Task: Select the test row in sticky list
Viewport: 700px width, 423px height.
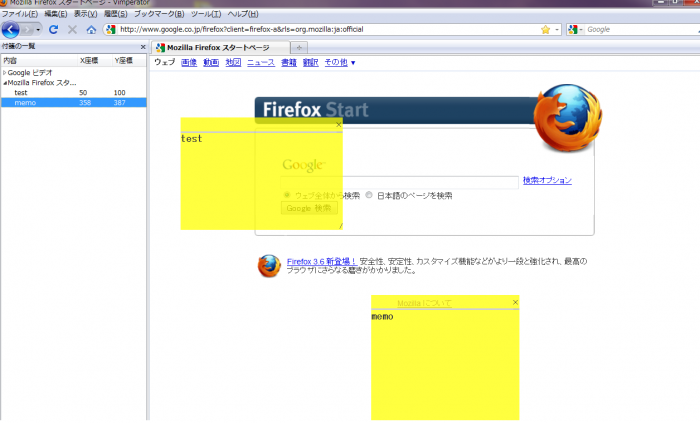Action: tap(74, 93)
